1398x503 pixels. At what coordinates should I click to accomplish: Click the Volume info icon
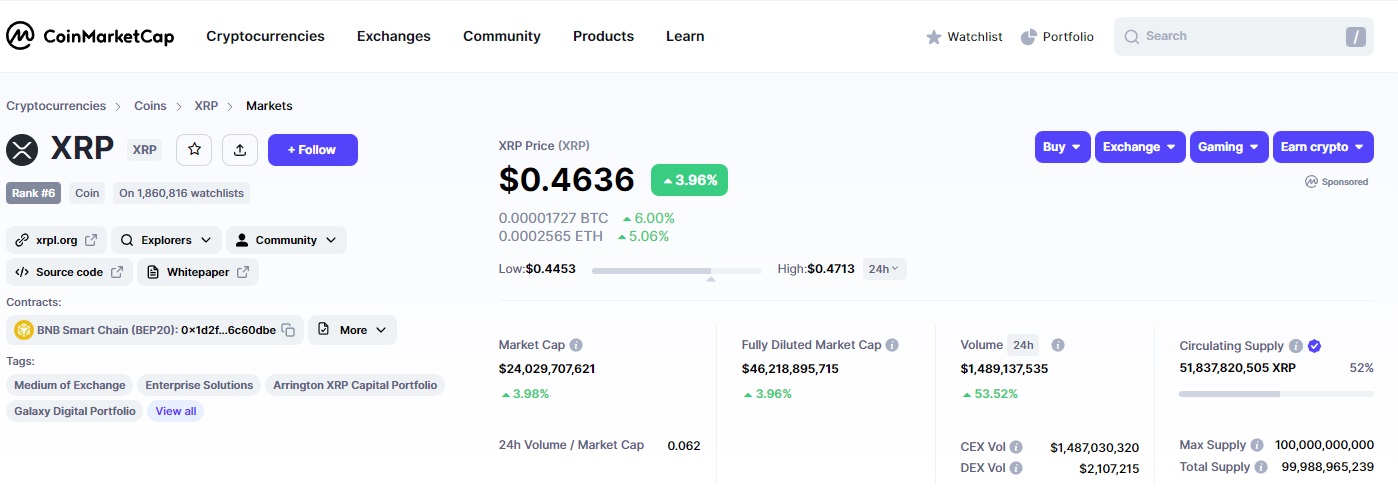tap(1057, 345)
